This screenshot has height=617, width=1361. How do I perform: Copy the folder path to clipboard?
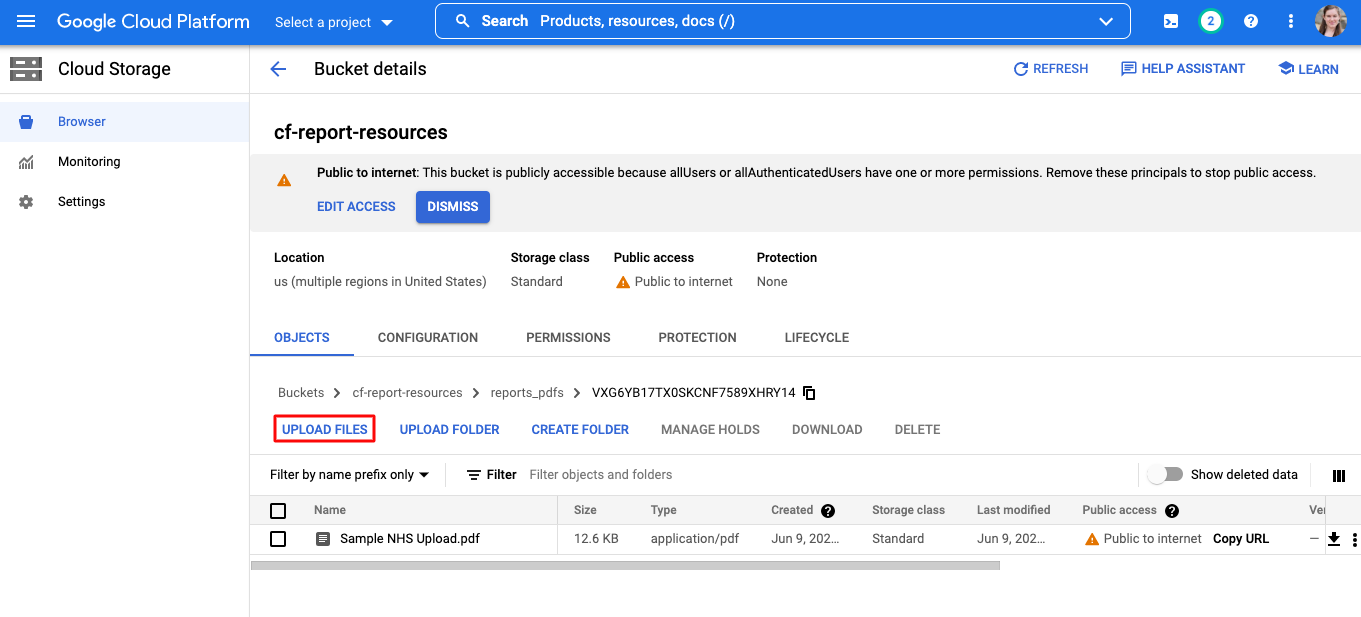click(x=809, y=393)
